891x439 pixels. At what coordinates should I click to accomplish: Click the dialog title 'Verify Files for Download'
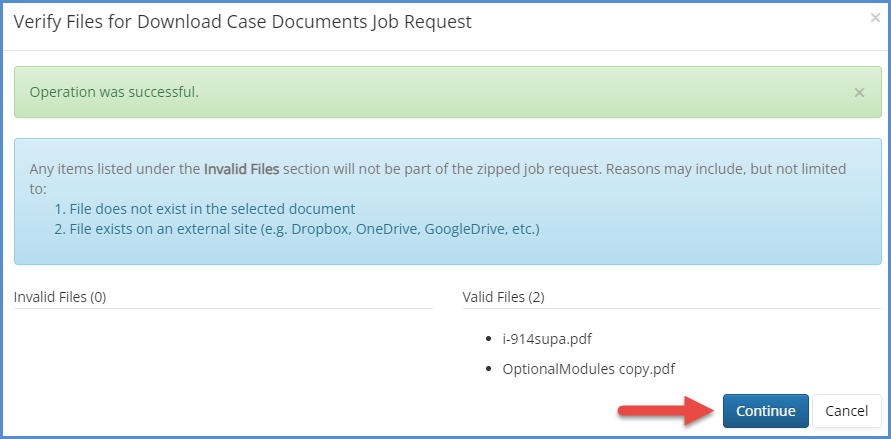(x=242, y=21)
